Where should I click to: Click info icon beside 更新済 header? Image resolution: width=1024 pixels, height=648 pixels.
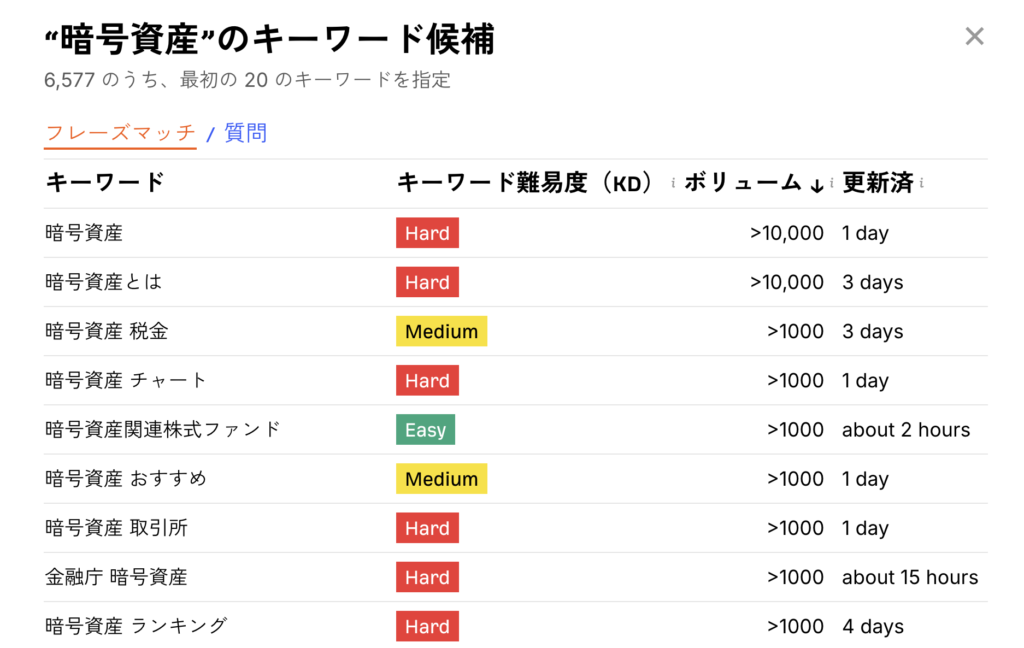921,183
